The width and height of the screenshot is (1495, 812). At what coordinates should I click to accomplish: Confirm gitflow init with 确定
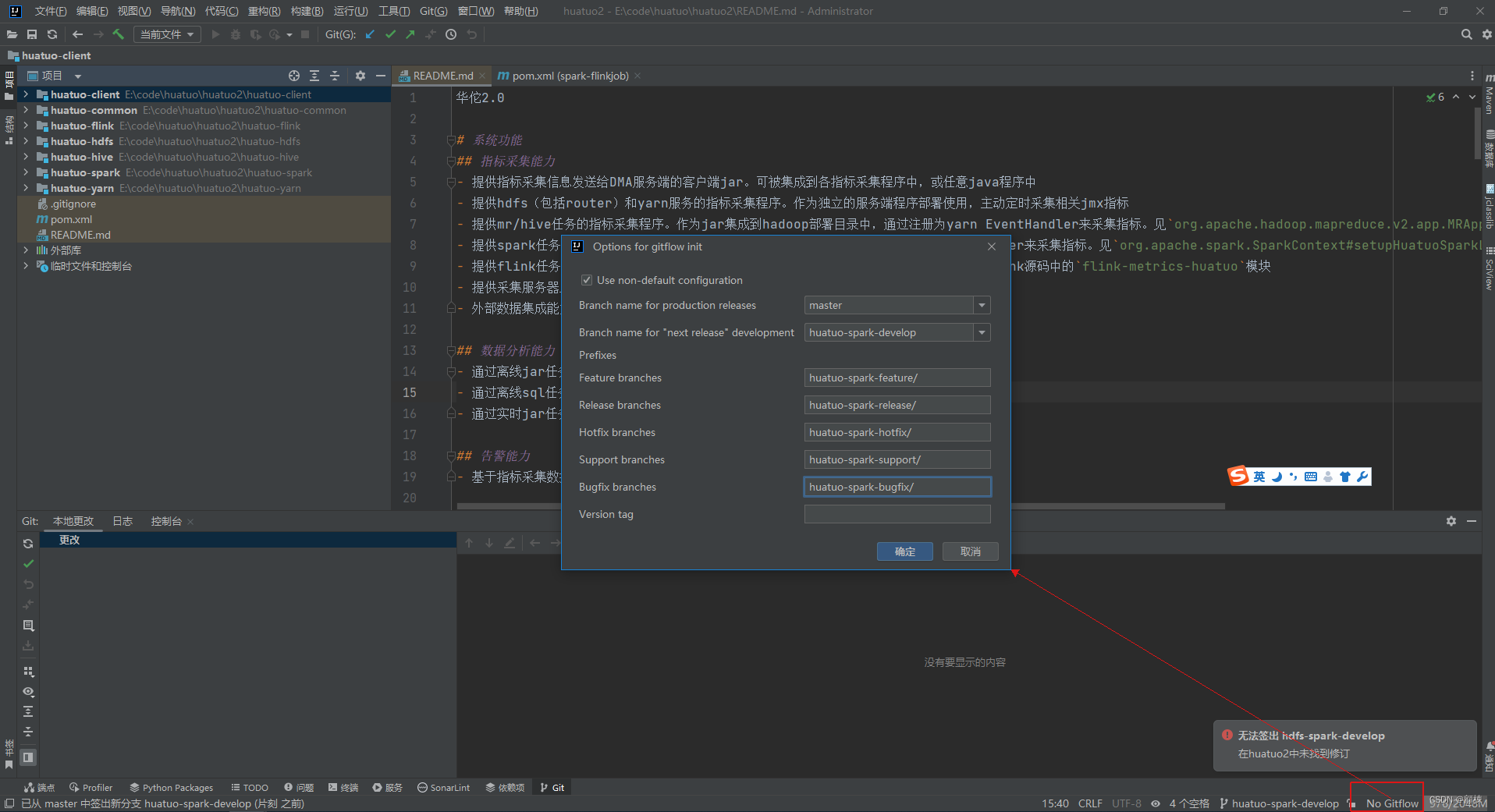(905, 551)
